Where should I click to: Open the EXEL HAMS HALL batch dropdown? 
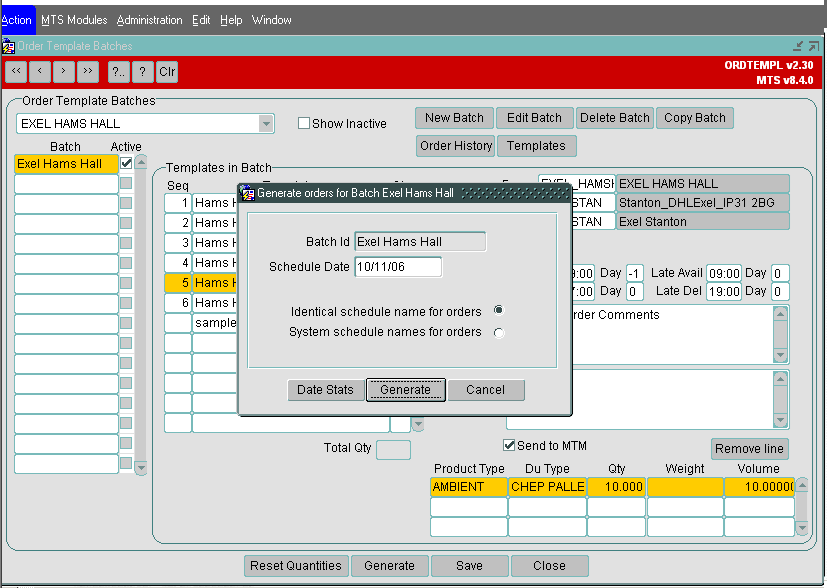click(x=266, y=124)
